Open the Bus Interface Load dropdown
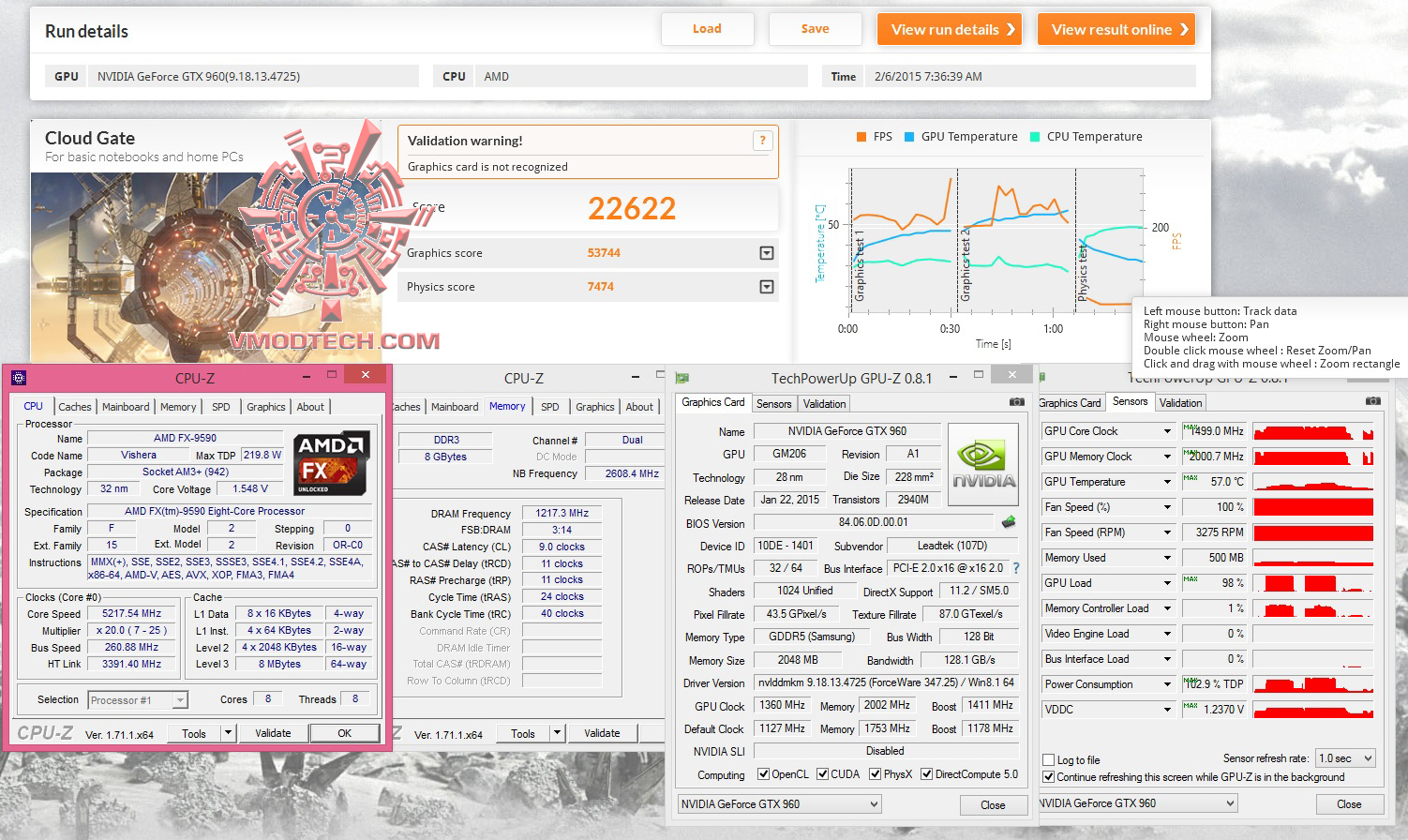1408x840 pixels. [1167, 659]
